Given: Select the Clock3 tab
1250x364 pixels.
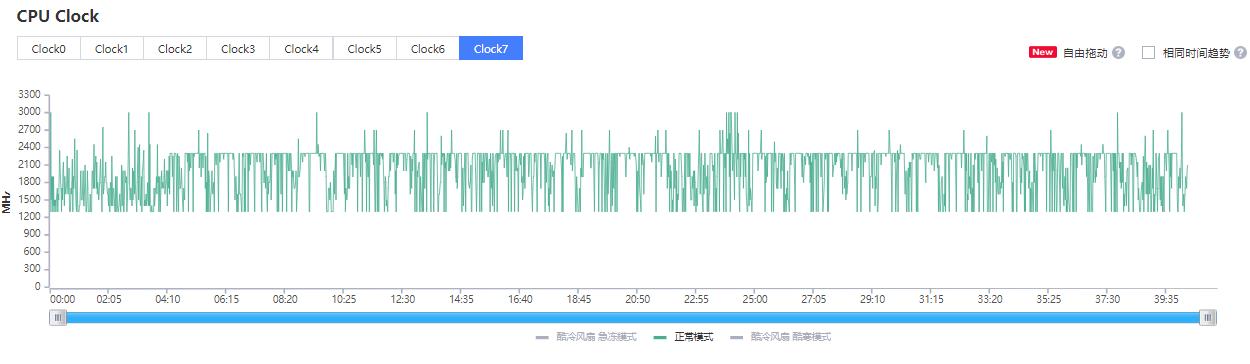Looking at the screenshot, I should (238, 48).
